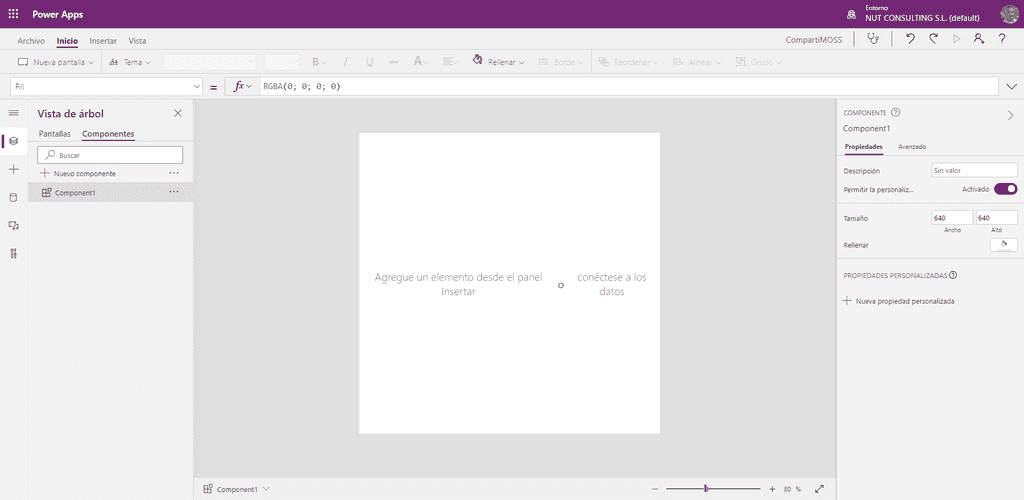This screenshot has width=1024, height=500.
Task: Open the Advanced tools icon
Action: tap(14, 254)
